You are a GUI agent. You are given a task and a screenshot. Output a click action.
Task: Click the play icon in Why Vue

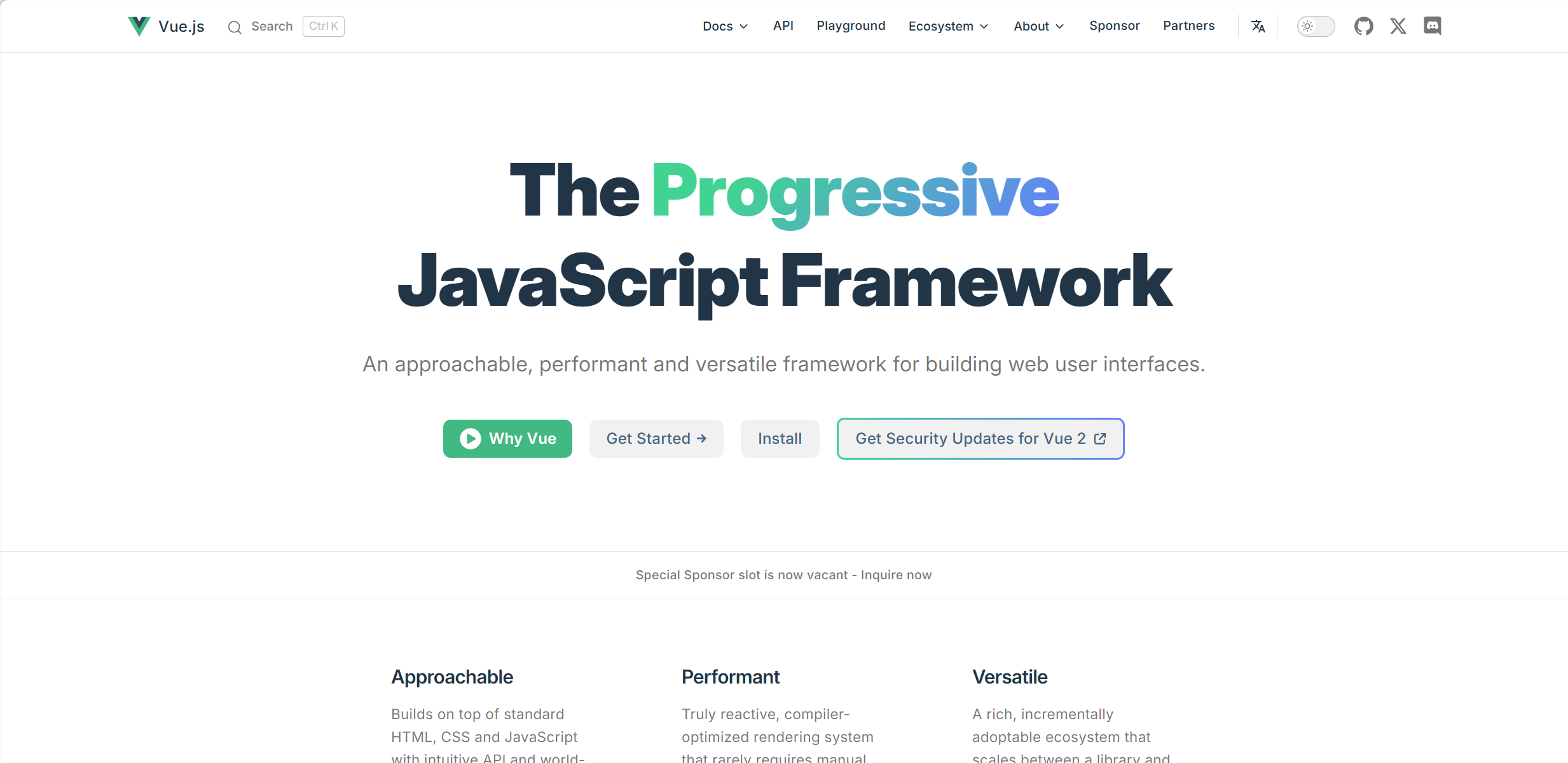click(471, 439)
